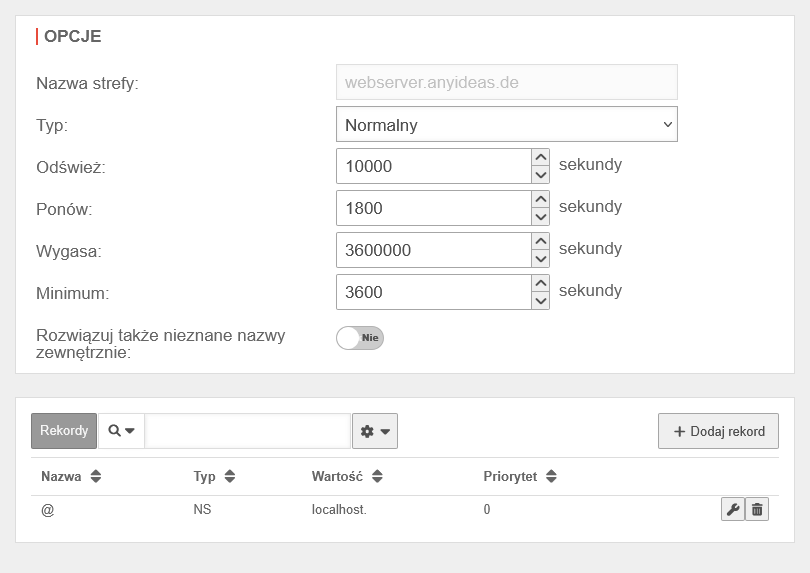Click the wrench edit icon for NS record
This screenshot has height=573, width=810.
733,509
